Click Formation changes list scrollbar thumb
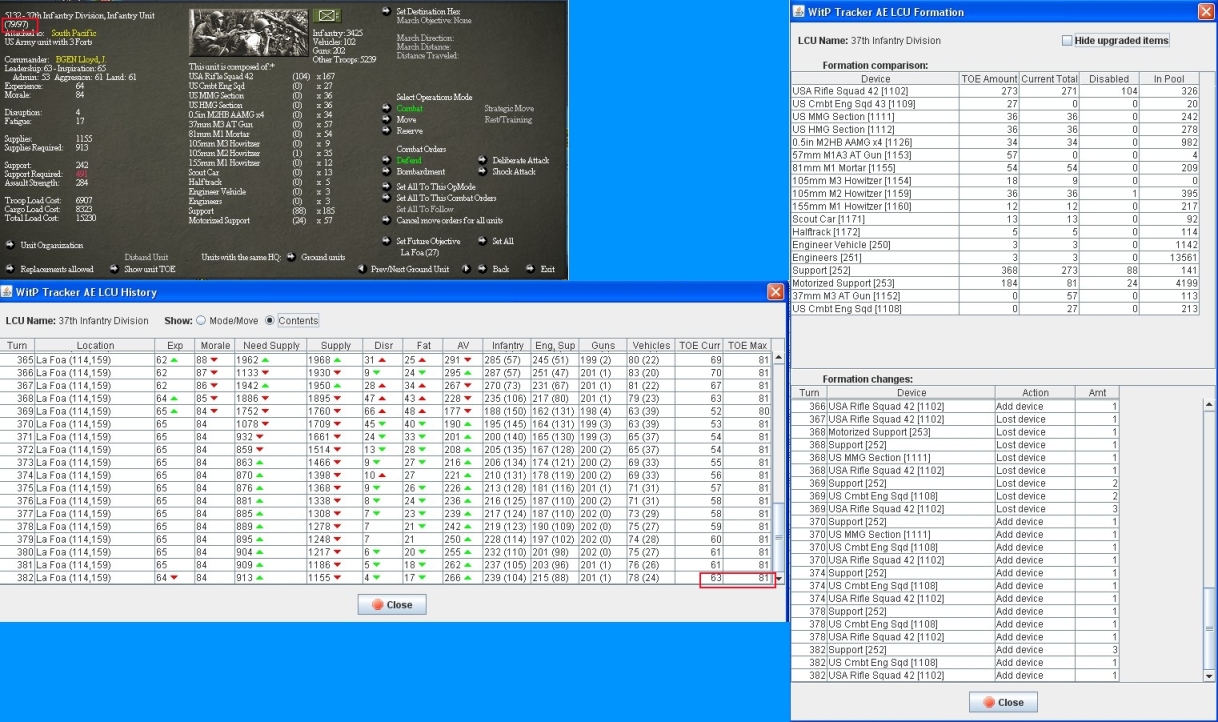This screenshot has height=722, width=1218. (x=1210, y=627)
